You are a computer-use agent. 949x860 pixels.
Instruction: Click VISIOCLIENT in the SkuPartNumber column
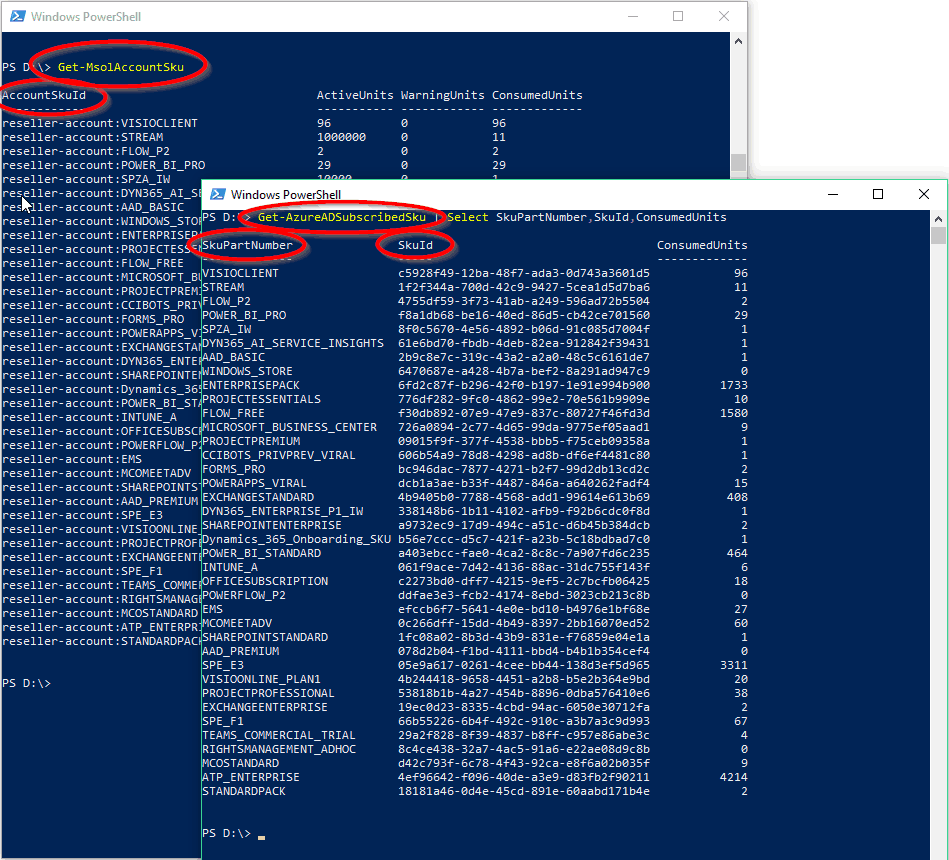240,273
